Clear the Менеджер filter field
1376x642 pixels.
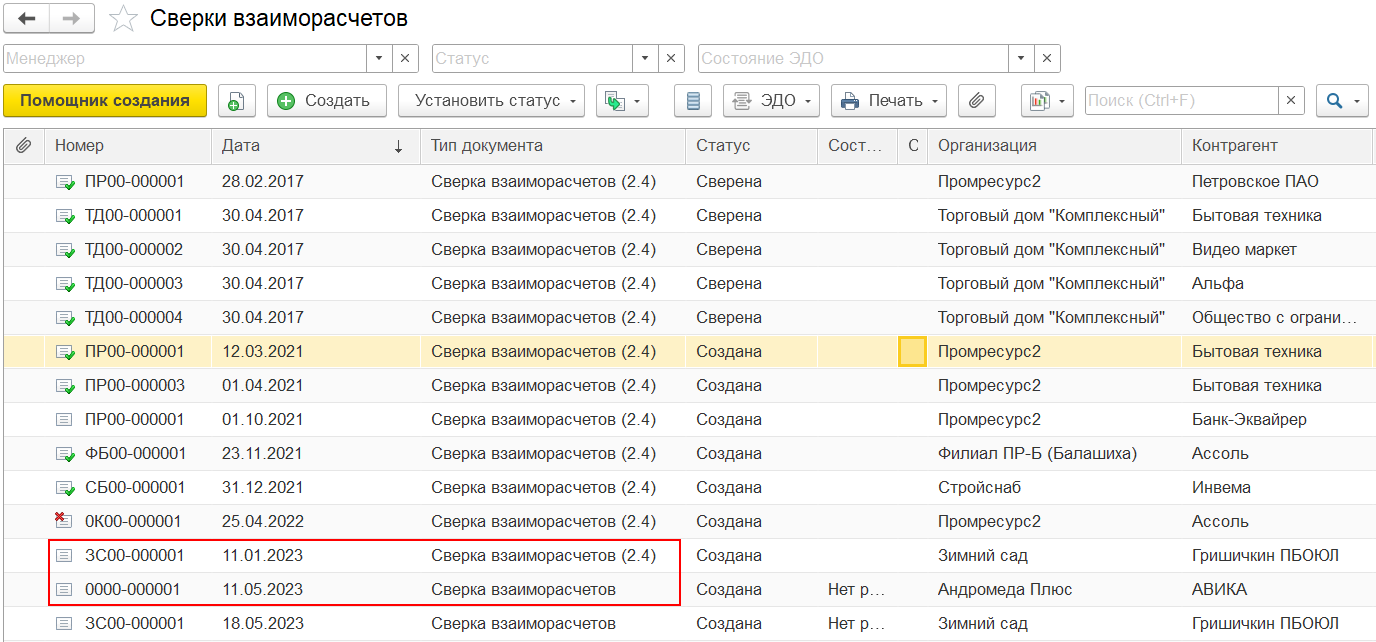coord(405,58)
